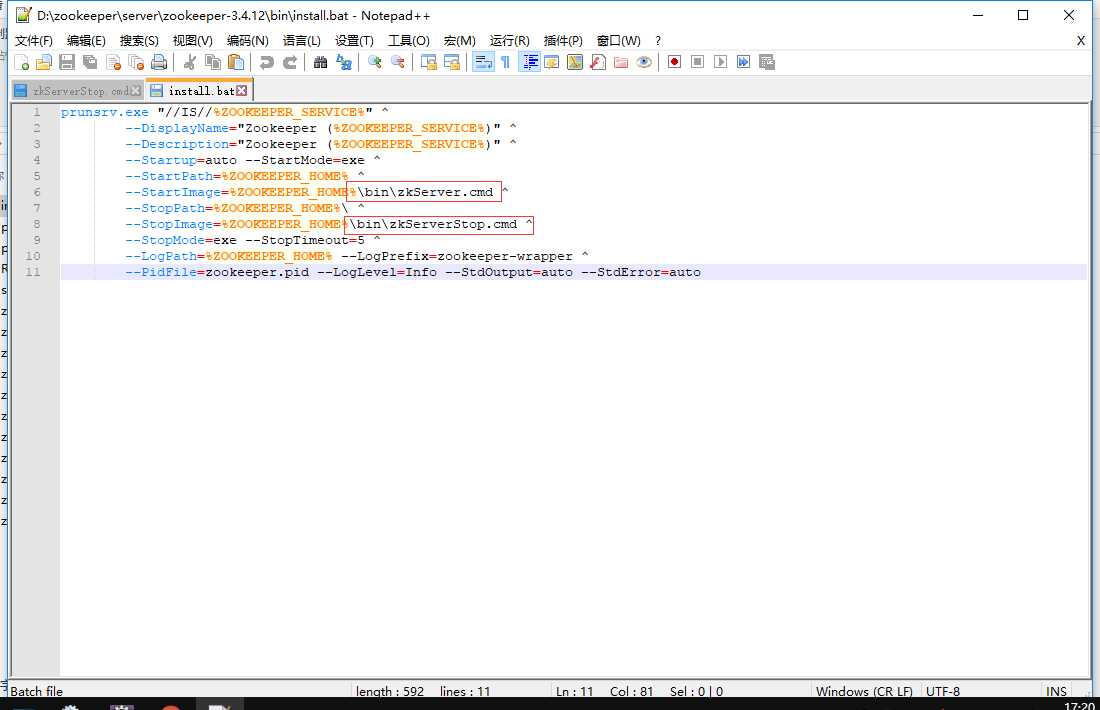Toggle synchronized vertical scrolling icon
The width and height of the screenshot is (1100, 710).
pyautogui.click(x=429, y=62)
